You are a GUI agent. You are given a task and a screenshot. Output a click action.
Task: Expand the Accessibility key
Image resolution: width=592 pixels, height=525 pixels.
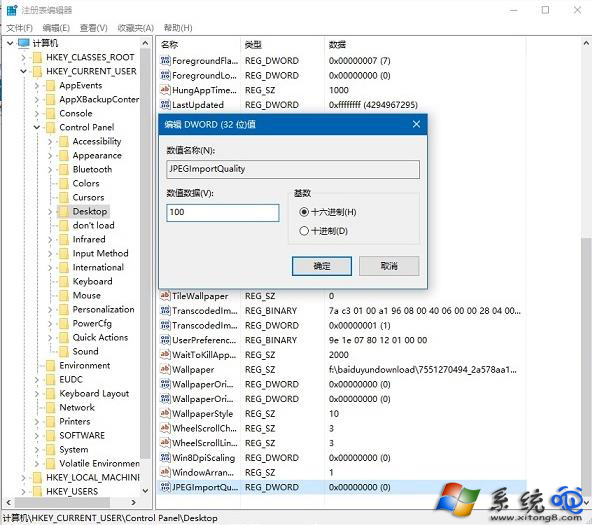[50, 142]
